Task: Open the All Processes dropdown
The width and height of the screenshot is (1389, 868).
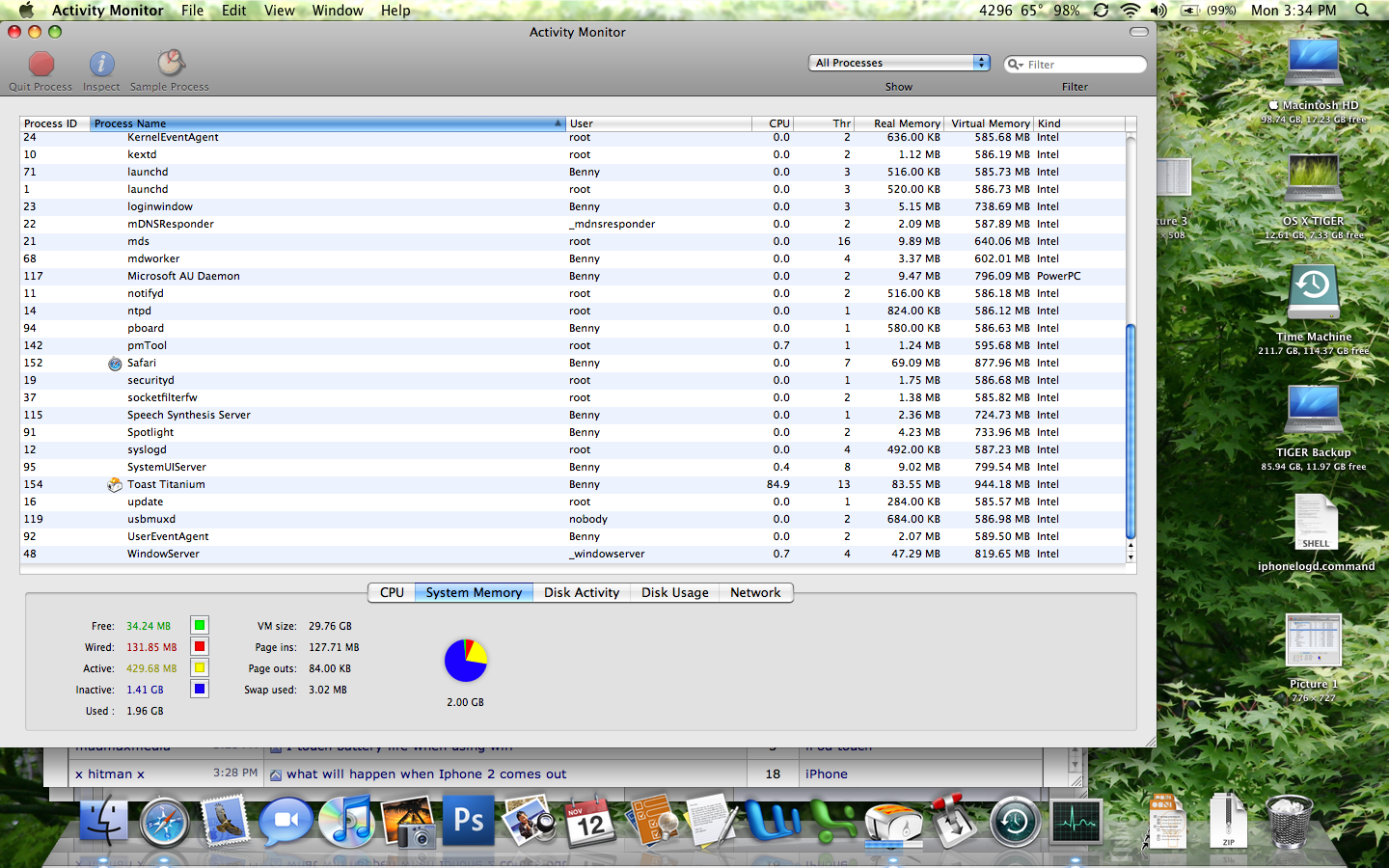Action: (x=899, y=63)
